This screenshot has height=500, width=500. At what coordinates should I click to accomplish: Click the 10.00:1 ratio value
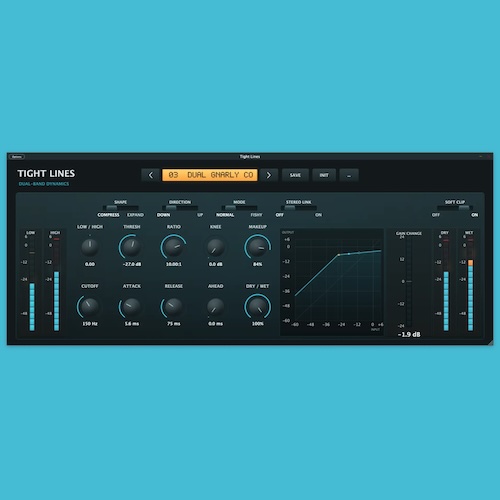point(174,264)
